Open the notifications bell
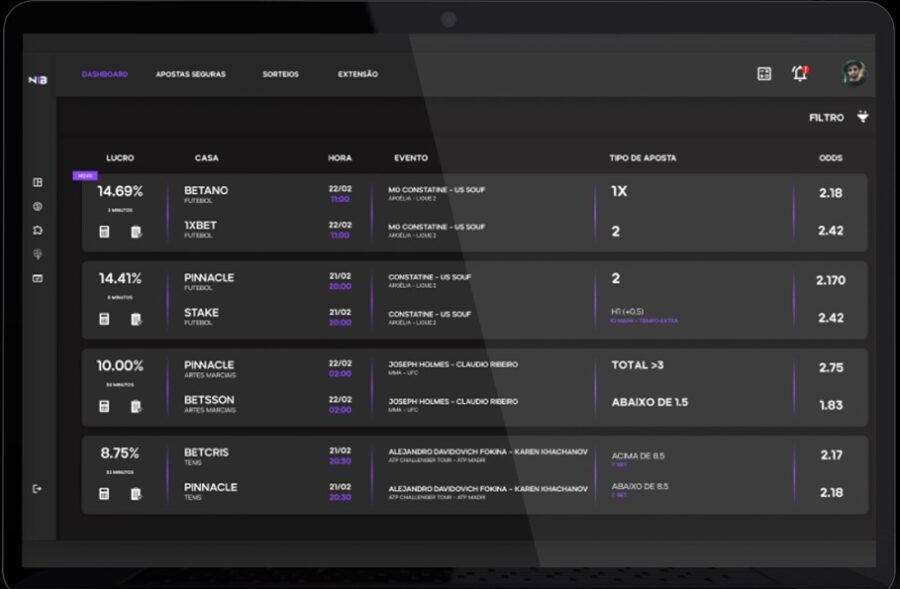This screenshot has width=900, height=589. pos(800,73)
